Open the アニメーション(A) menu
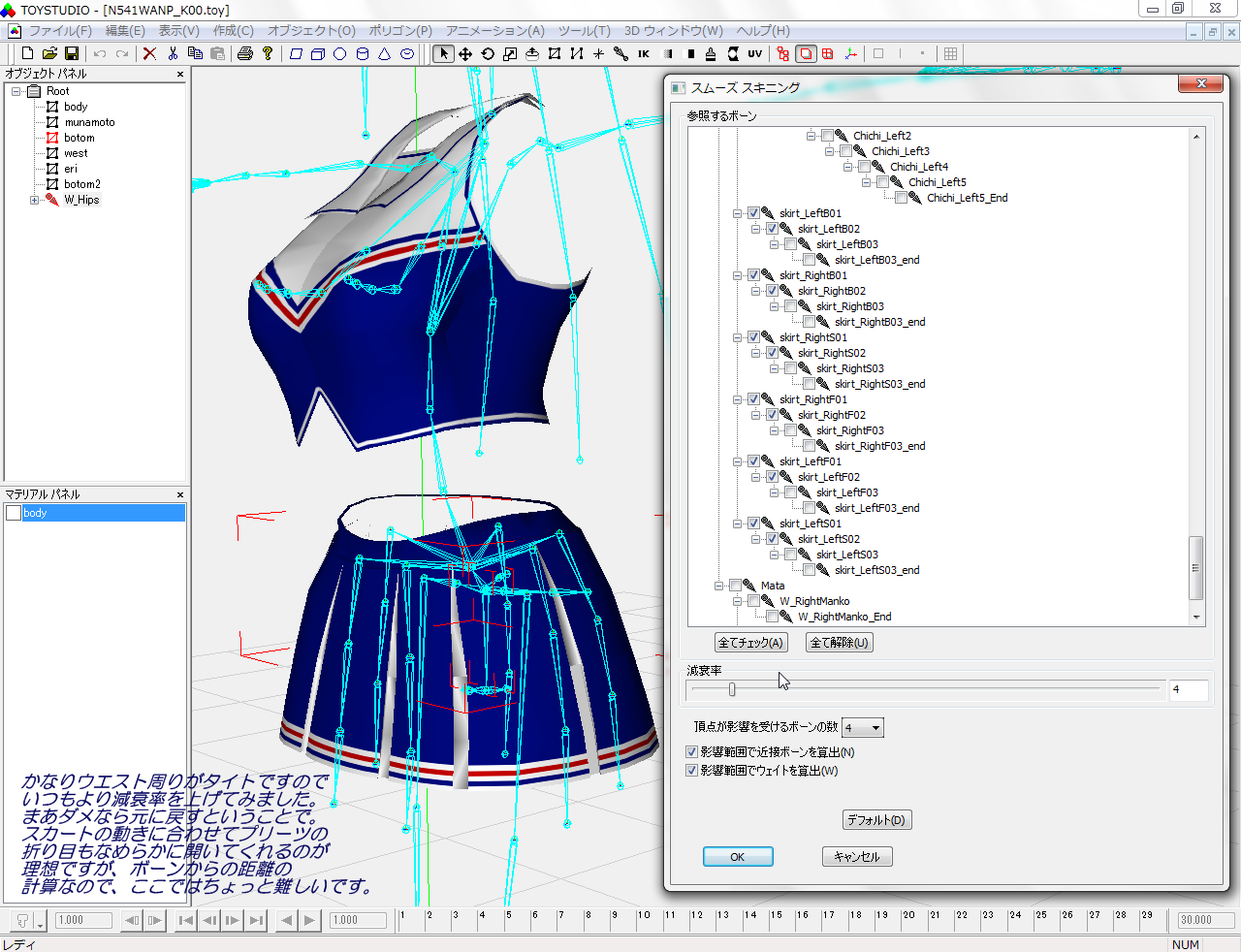 [x=494, y=31]
